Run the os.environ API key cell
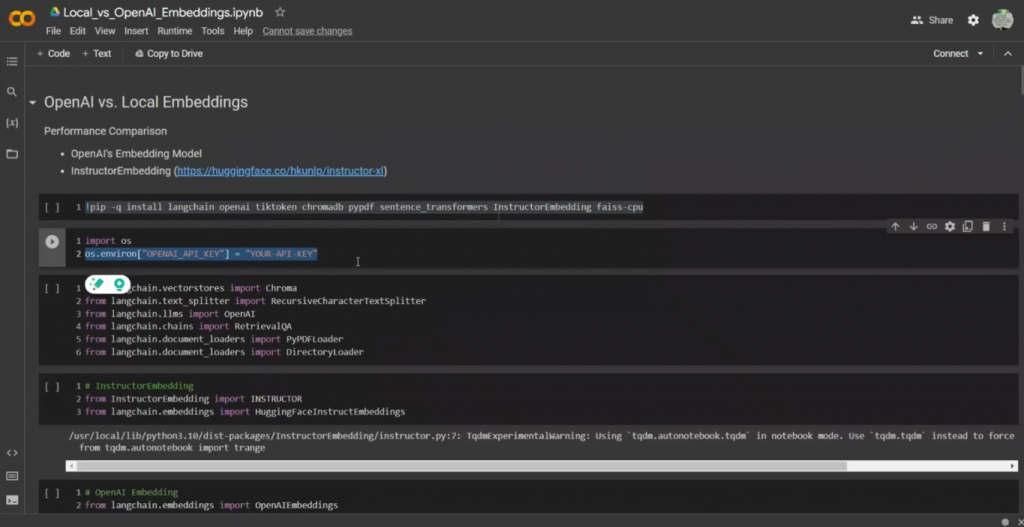 tap(52, 242)
